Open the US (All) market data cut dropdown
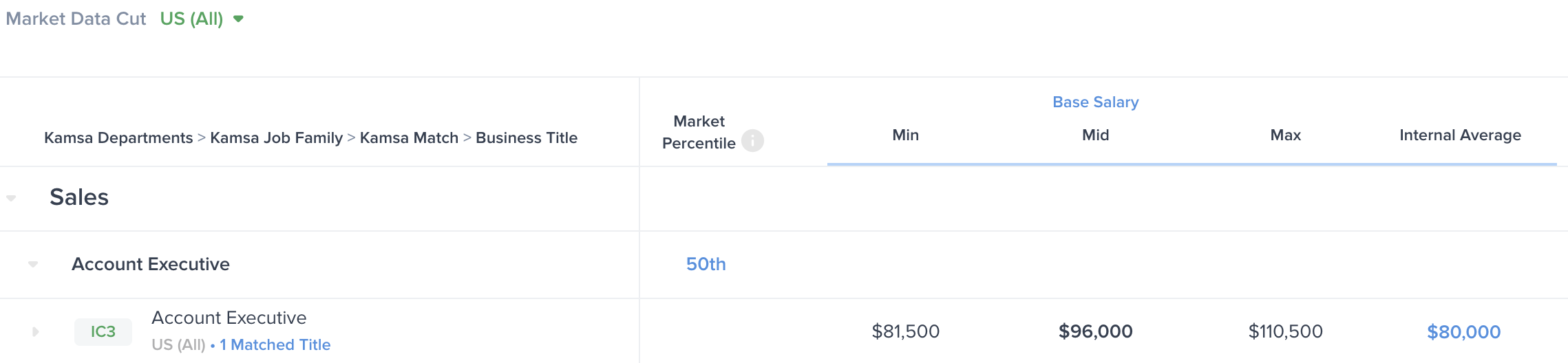This screenshot has height=363, width=1568. click(x=202, y=19)
